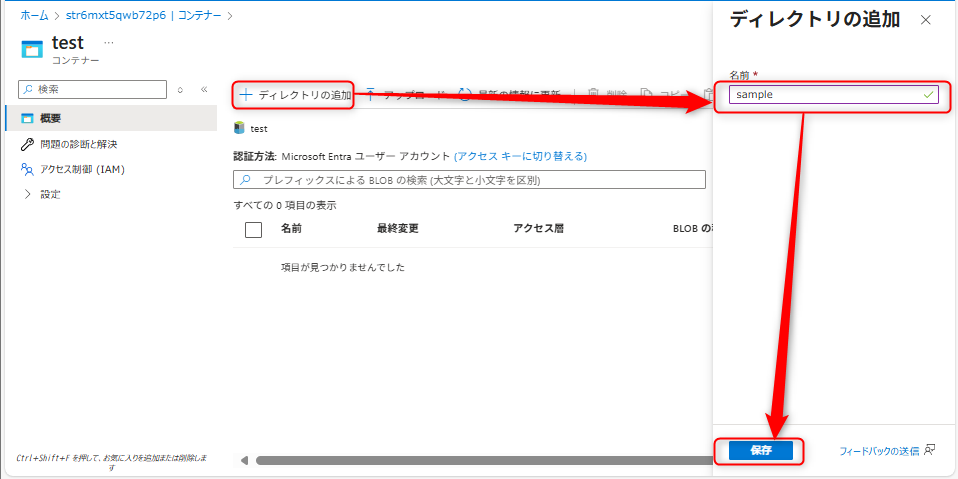Toggle the select-all checkbox in table header
This screenshot has height=479, width=958.
[253, 230]
